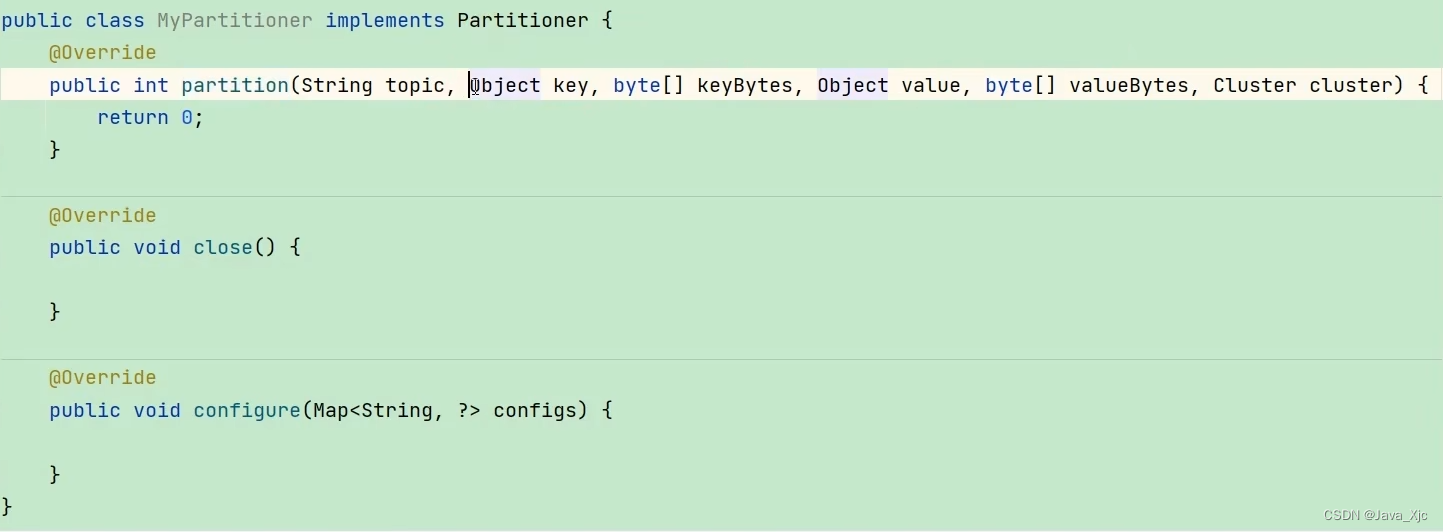Click the valueBytes parameter name

coord(1129,85)
